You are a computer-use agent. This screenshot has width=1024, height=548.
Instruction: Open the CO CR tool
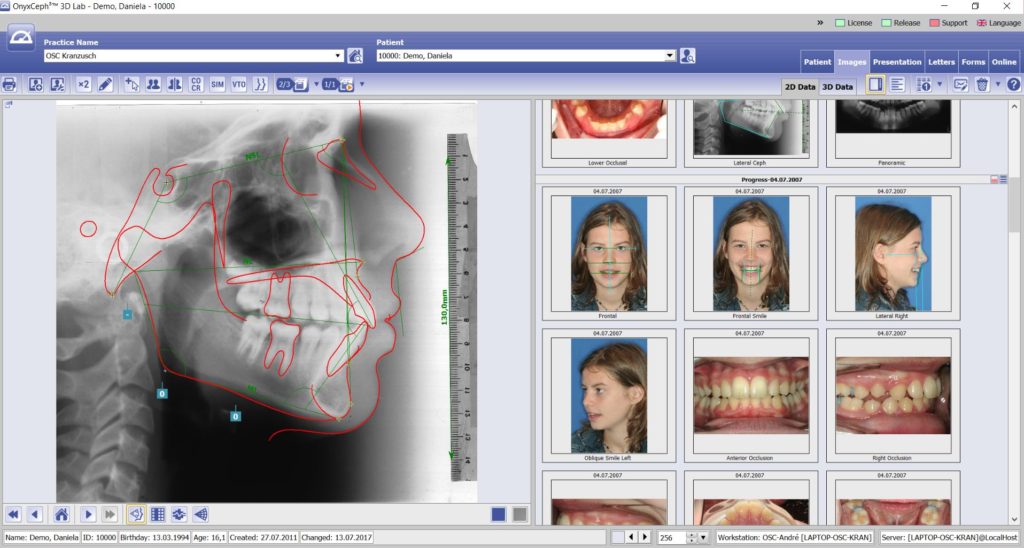[x=196, y=84]
